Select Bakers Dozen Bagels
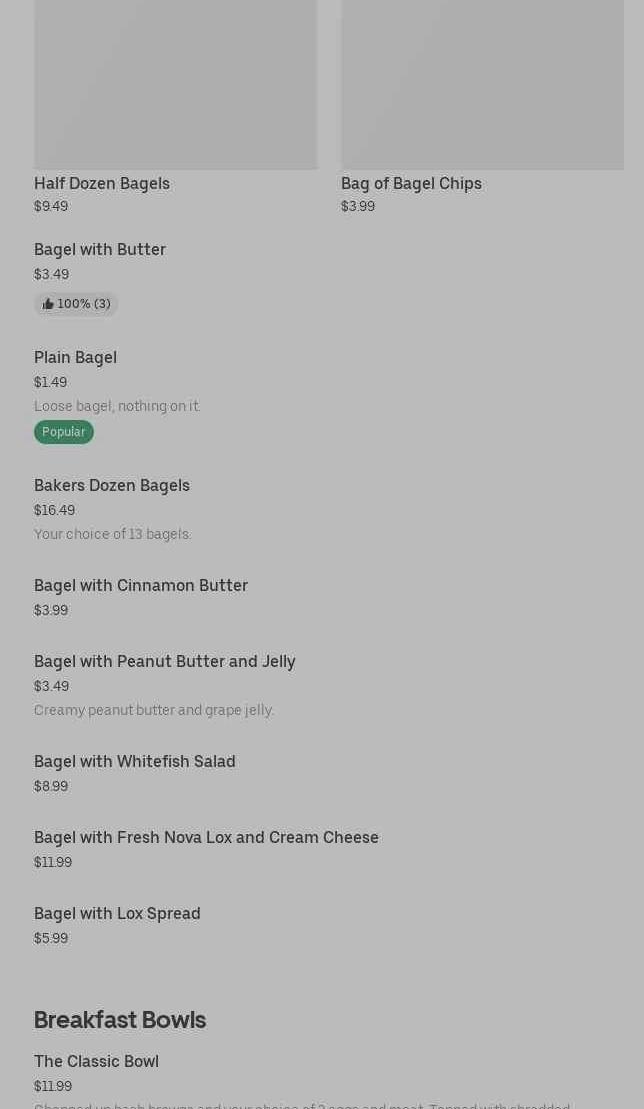The image size is (644, 1109). click(112, 485)
